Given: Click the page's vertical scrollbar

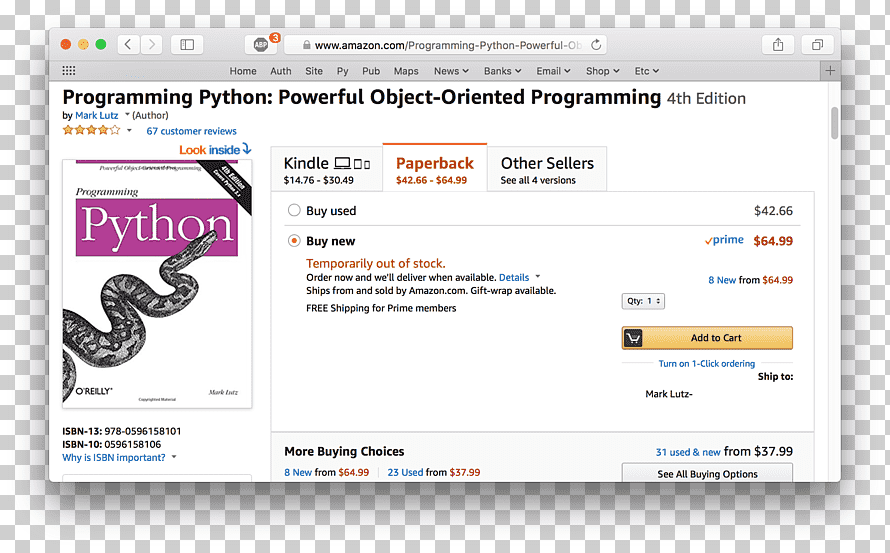Looking at the screenshot, I should point(834,123).
